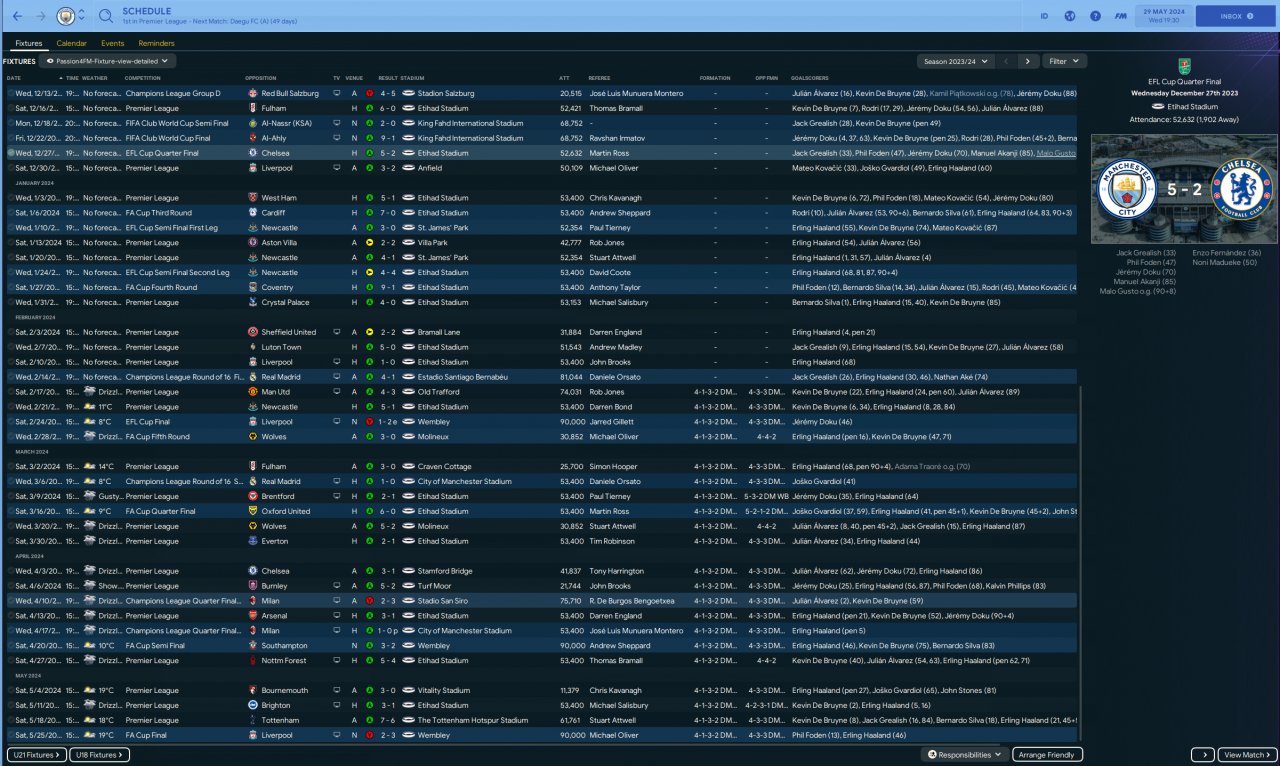The height and width of the screenshot is (766, 1280).
Task: Open the world globe icon
Action: coord(1069,16)
